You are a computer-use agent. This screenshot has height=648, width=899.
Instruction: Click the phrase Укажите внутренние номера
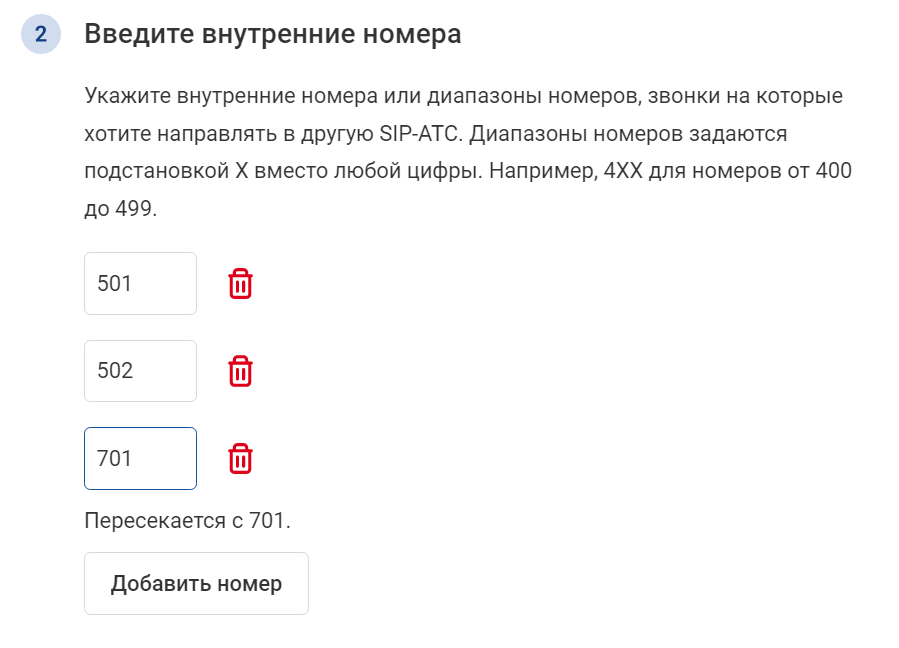[x=231, y=96]
